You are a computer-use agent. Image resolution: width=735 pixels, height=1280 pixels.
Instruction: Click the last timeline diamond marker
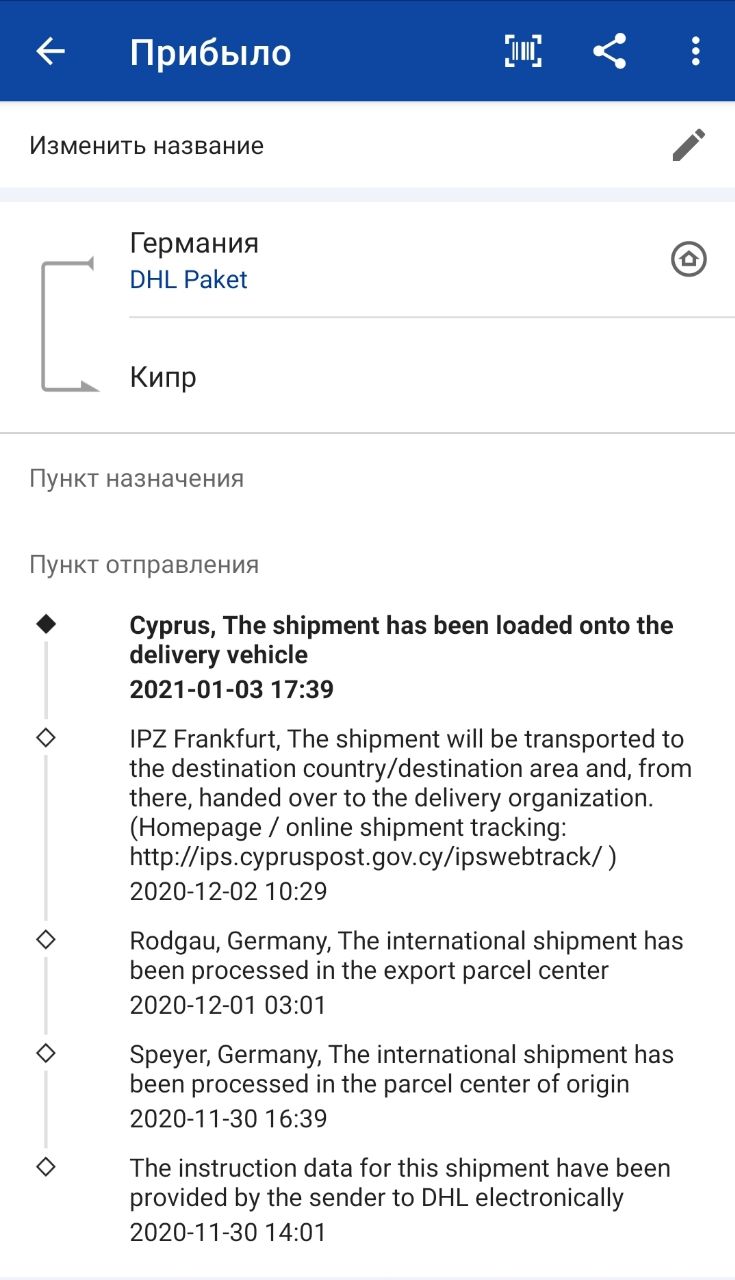pyautogui.click(x=46, y=1167)
